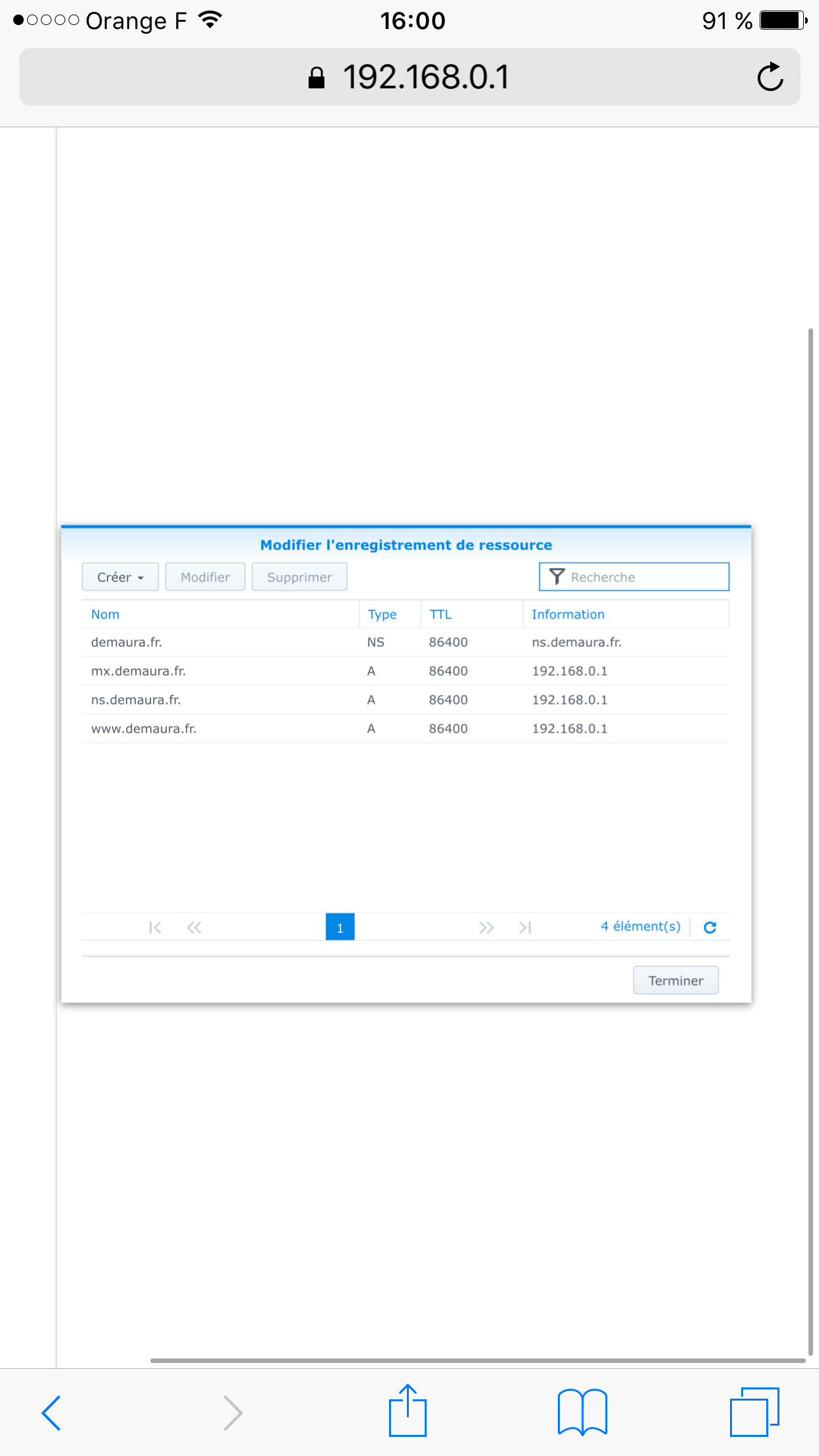Open the Safari share sheet
The height and width of the screenshot is (1456, 819).
click(x=408, y=1411)
